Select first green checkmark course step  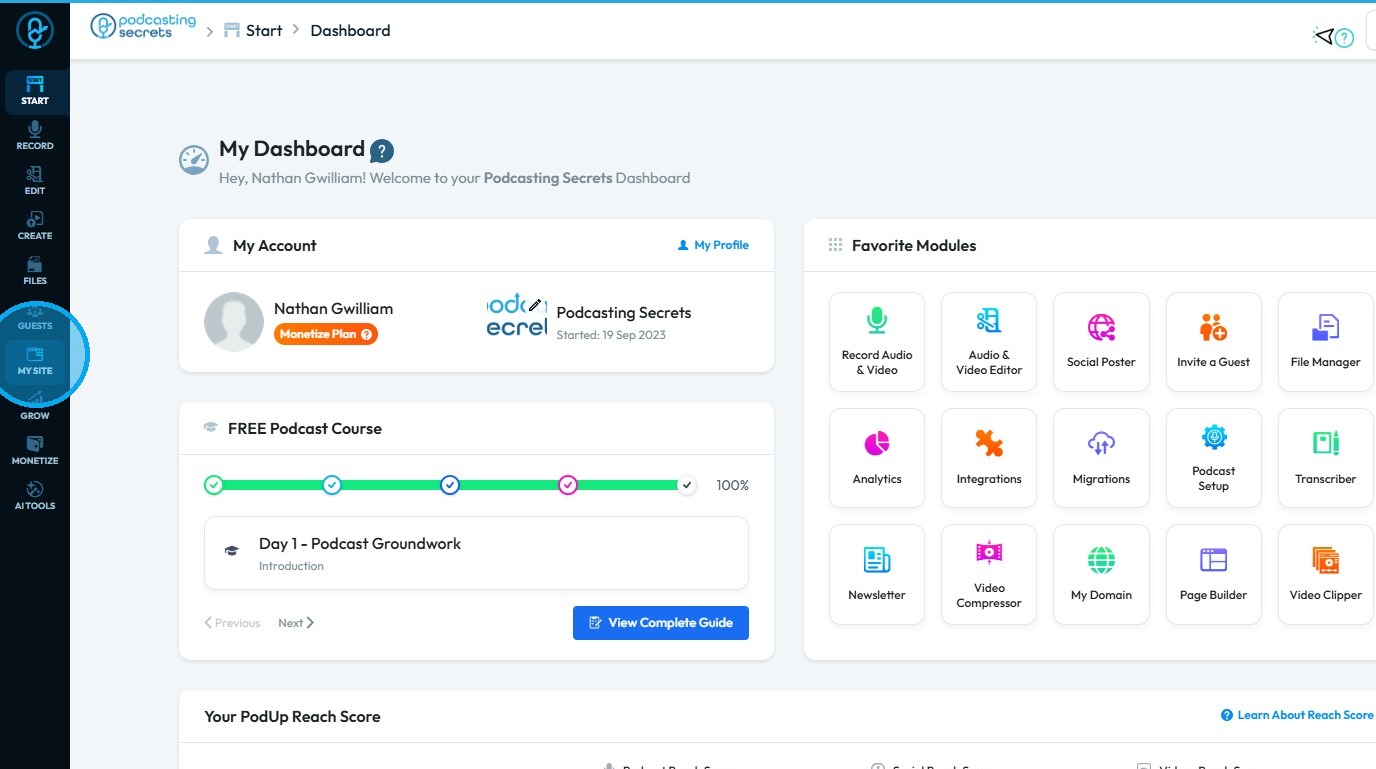point(213,485)
